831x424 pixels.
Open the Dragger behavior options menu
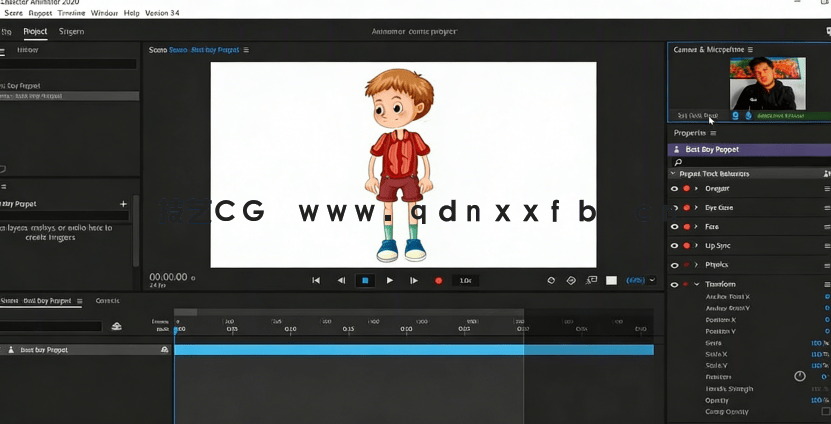coord(827,189)
